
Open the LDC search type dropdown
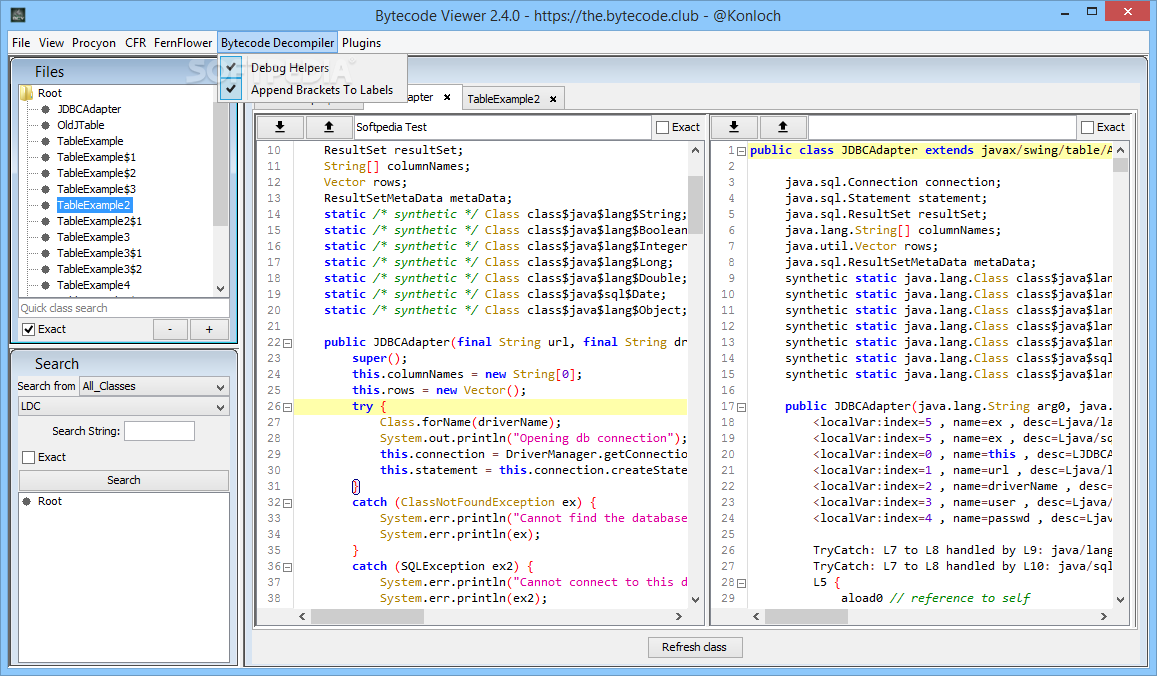click(123, 407)
